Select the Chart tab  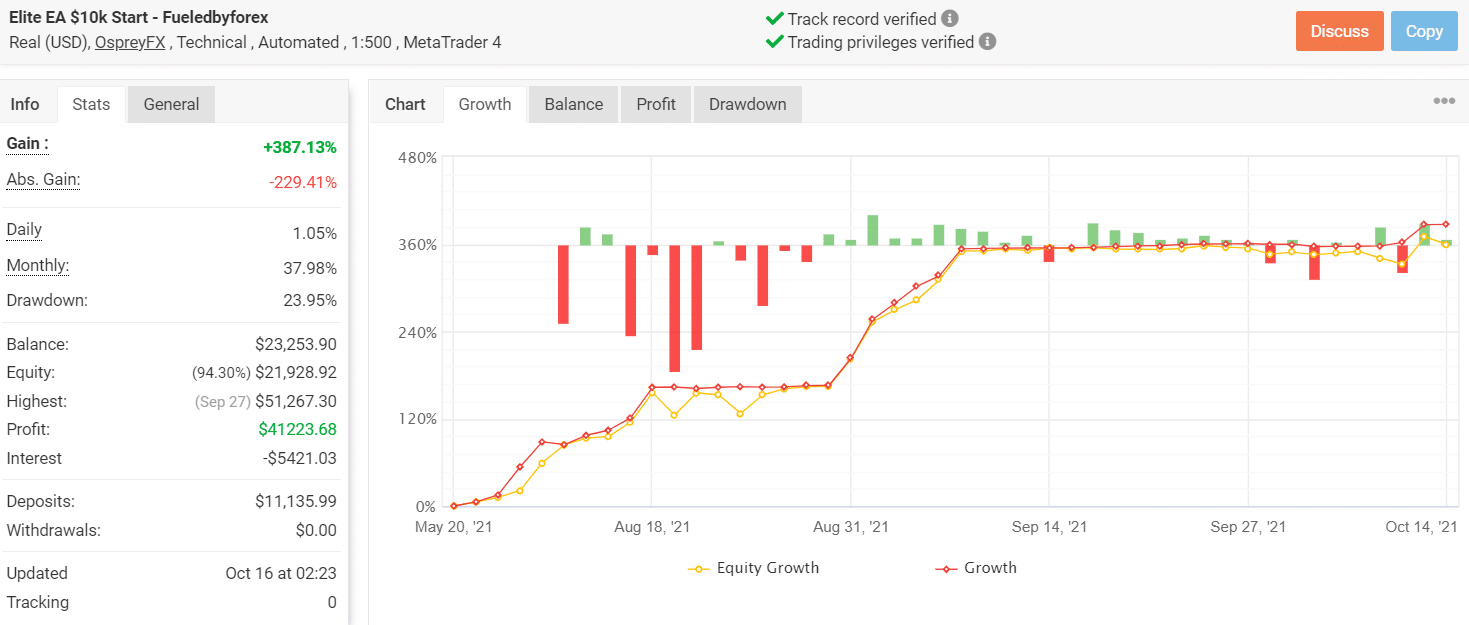(405, 103)
